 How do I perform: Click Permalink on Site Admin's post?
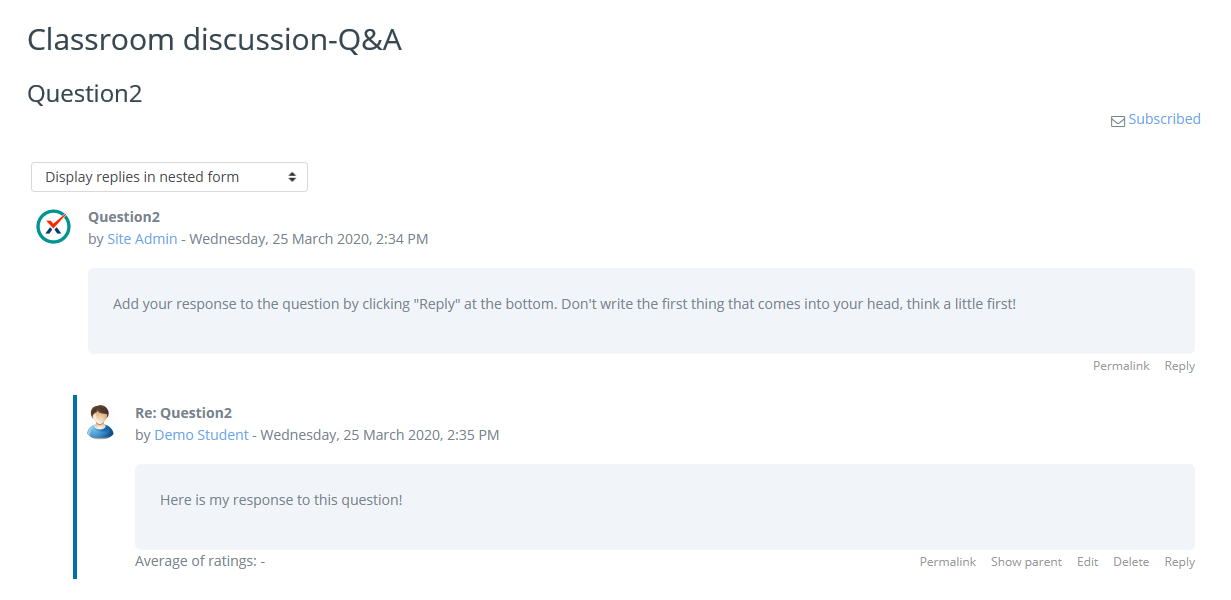pyautogui.click(x=1121, y=366)
